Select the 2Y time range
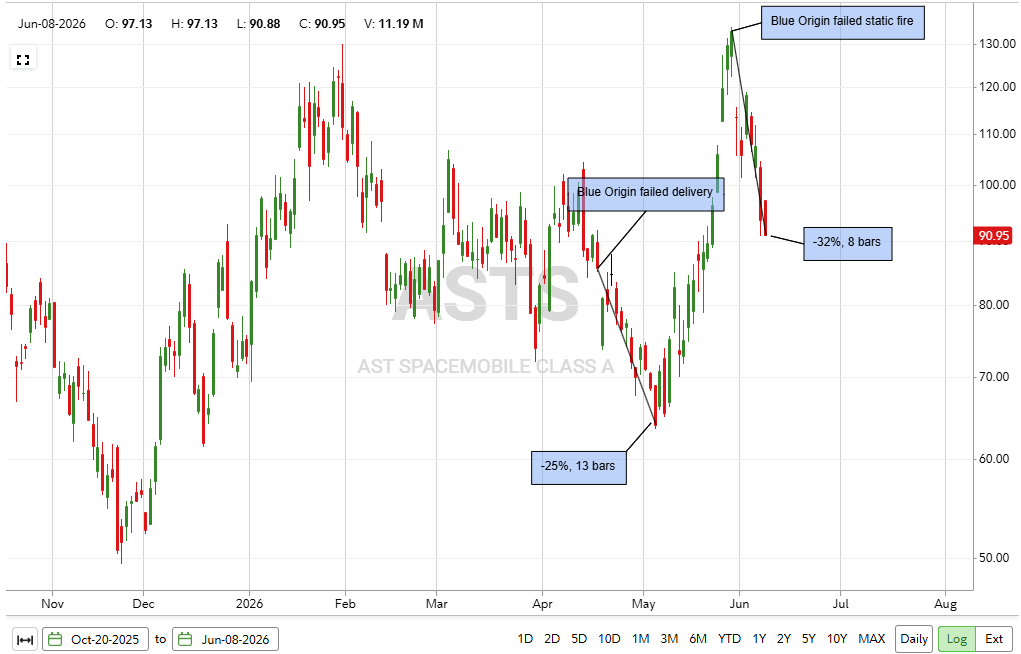 [784, 639]
